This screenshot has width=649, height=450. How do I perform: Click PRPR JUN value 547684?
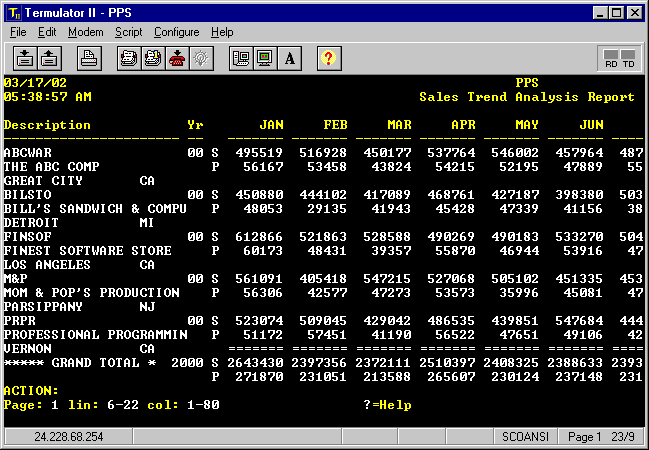click(x=579, y=321)
